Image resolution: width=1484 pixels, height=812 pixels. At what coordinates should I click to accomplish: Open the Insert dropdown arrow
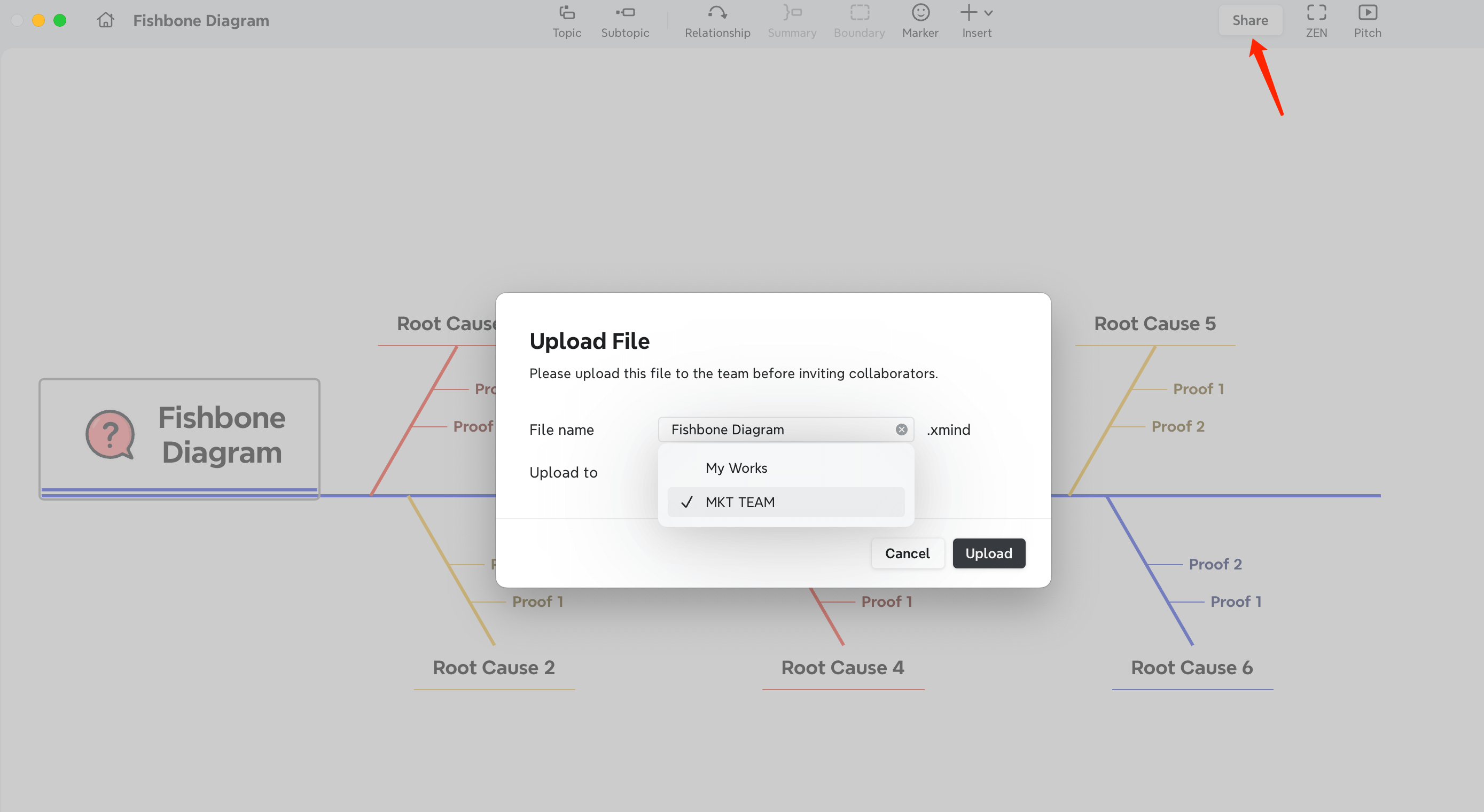click(989, 13)
